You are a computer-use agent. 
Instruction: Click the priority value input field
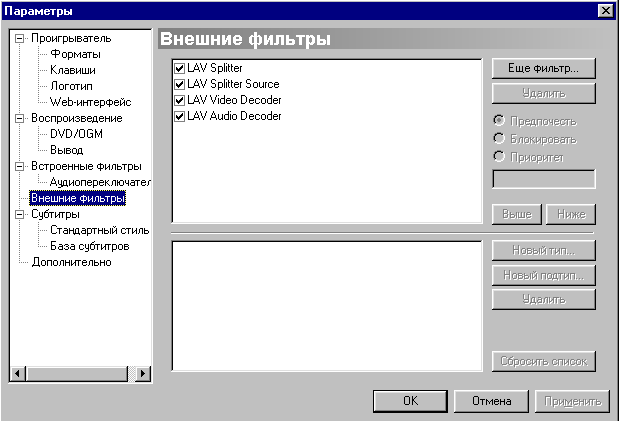(544, 179)
